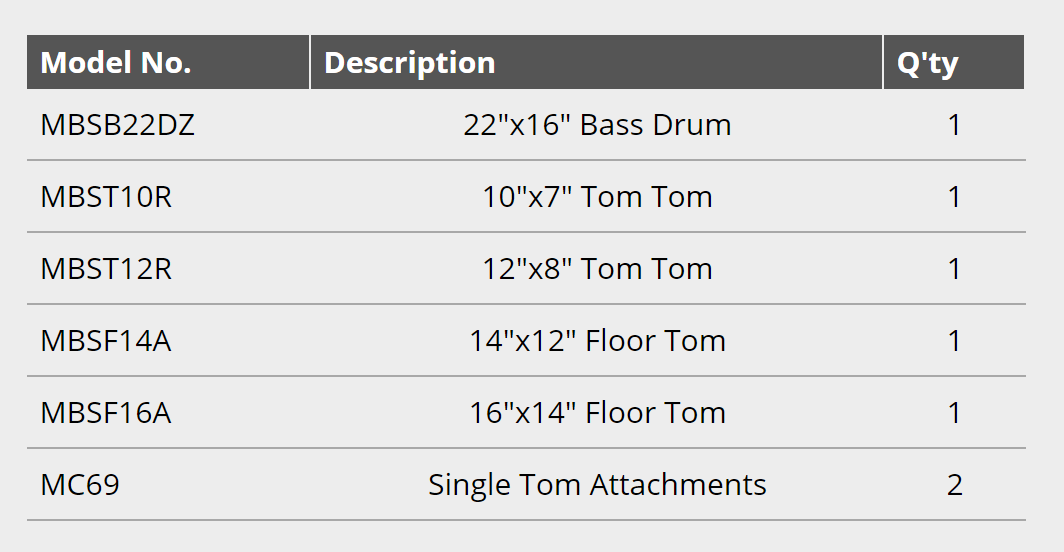Click the quantity value for Bass Drum
Viewport: 1064px width, 552px height.
coord(954,125)
